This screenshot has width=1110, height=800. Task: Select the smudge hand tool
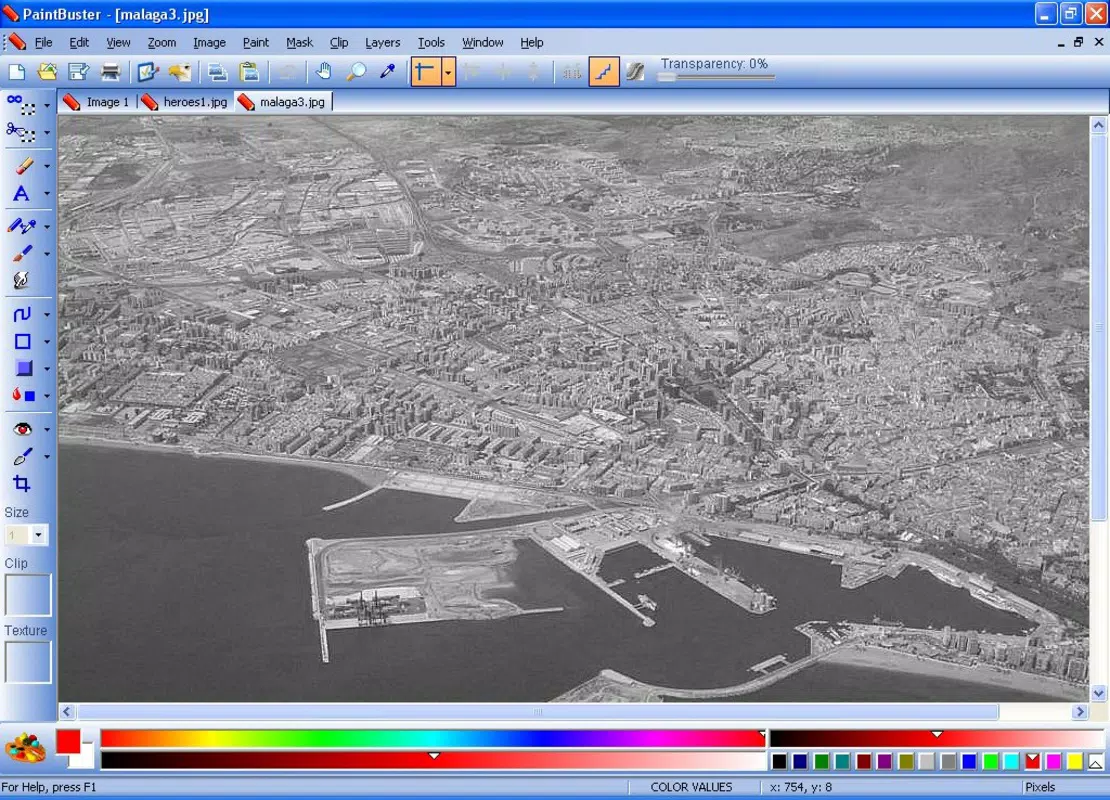point(22,280)
